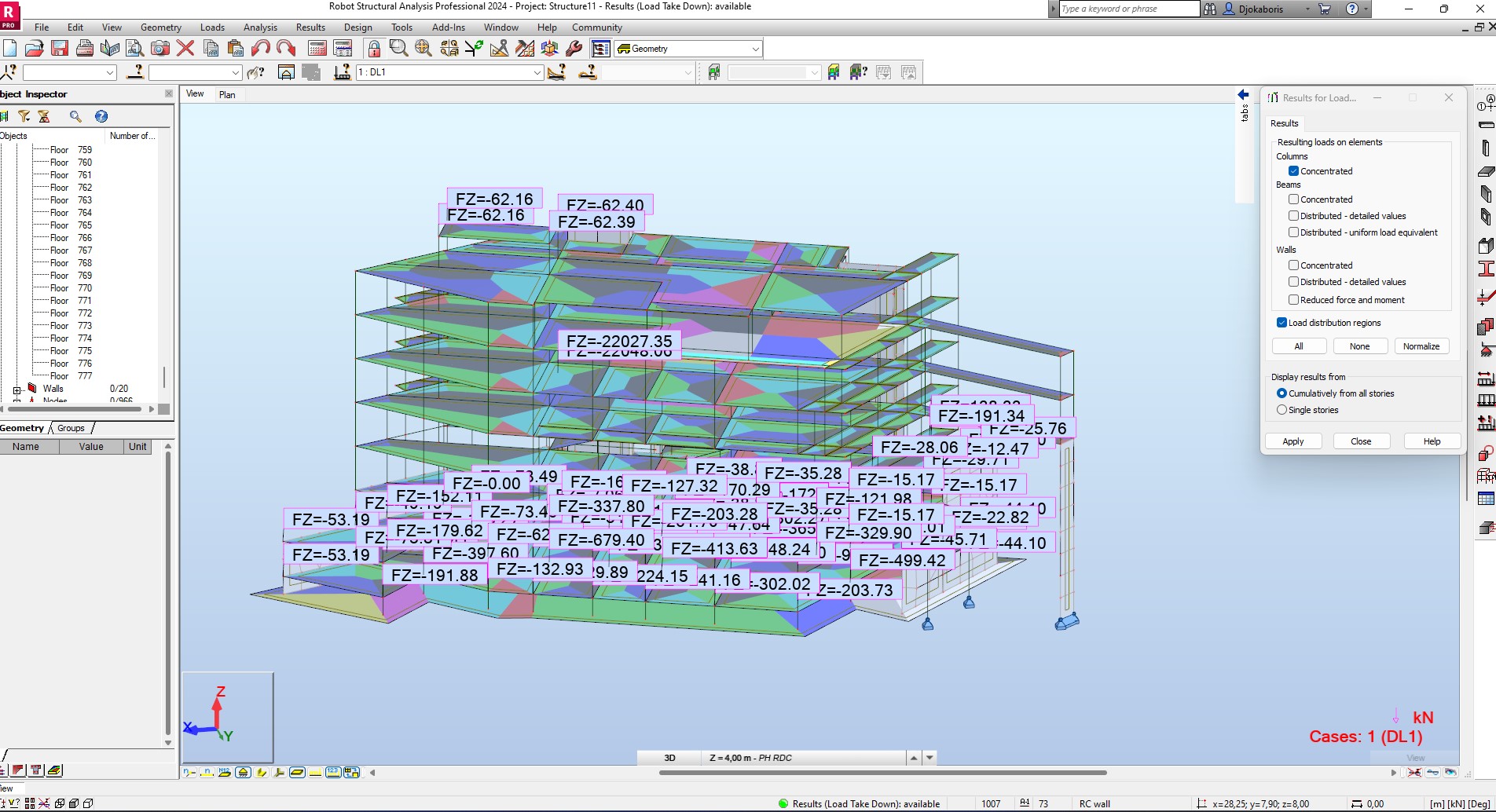Screen dimensions: 1496x812
Task: Click the search magnifier in Object Inspector
Action: click(76, 116)
